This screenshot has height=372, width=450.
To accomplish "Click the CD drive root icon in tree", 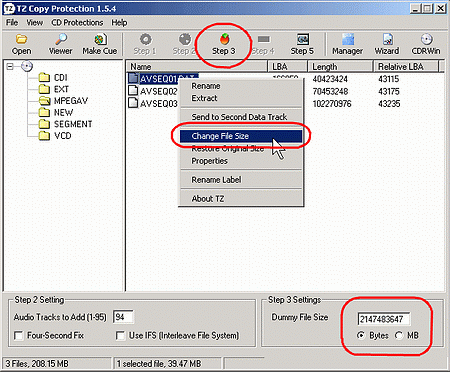I will (27, 66).
